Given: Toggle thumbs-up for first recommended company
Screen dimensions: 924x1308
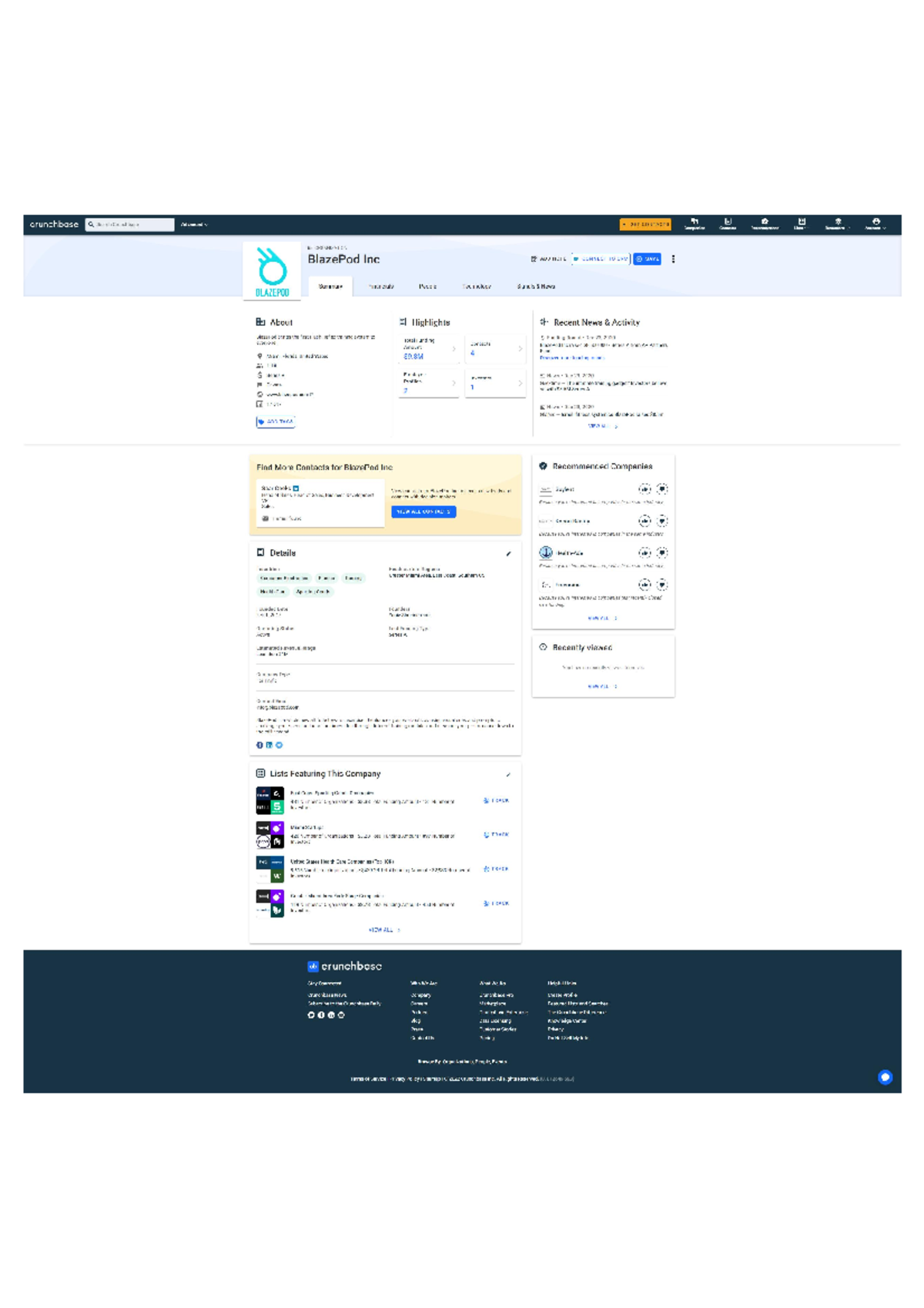Looking at the screenshot, I should point(644,489).
